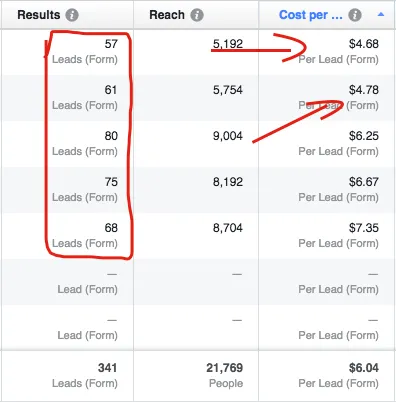Image resolution: width=396 pixels, height=402 pixels.
Task: Click the info icon next to Results
Action: click(72, 15)
